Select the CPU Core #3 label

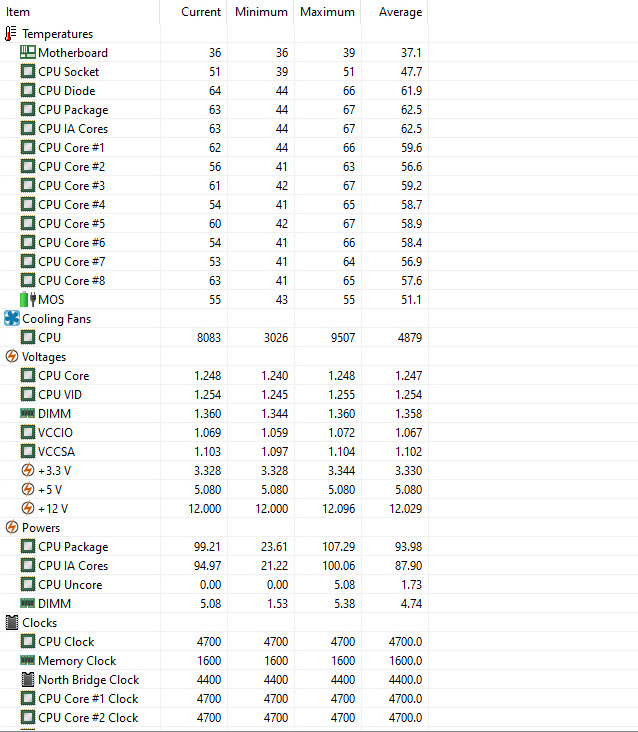(x=72, y=185)
